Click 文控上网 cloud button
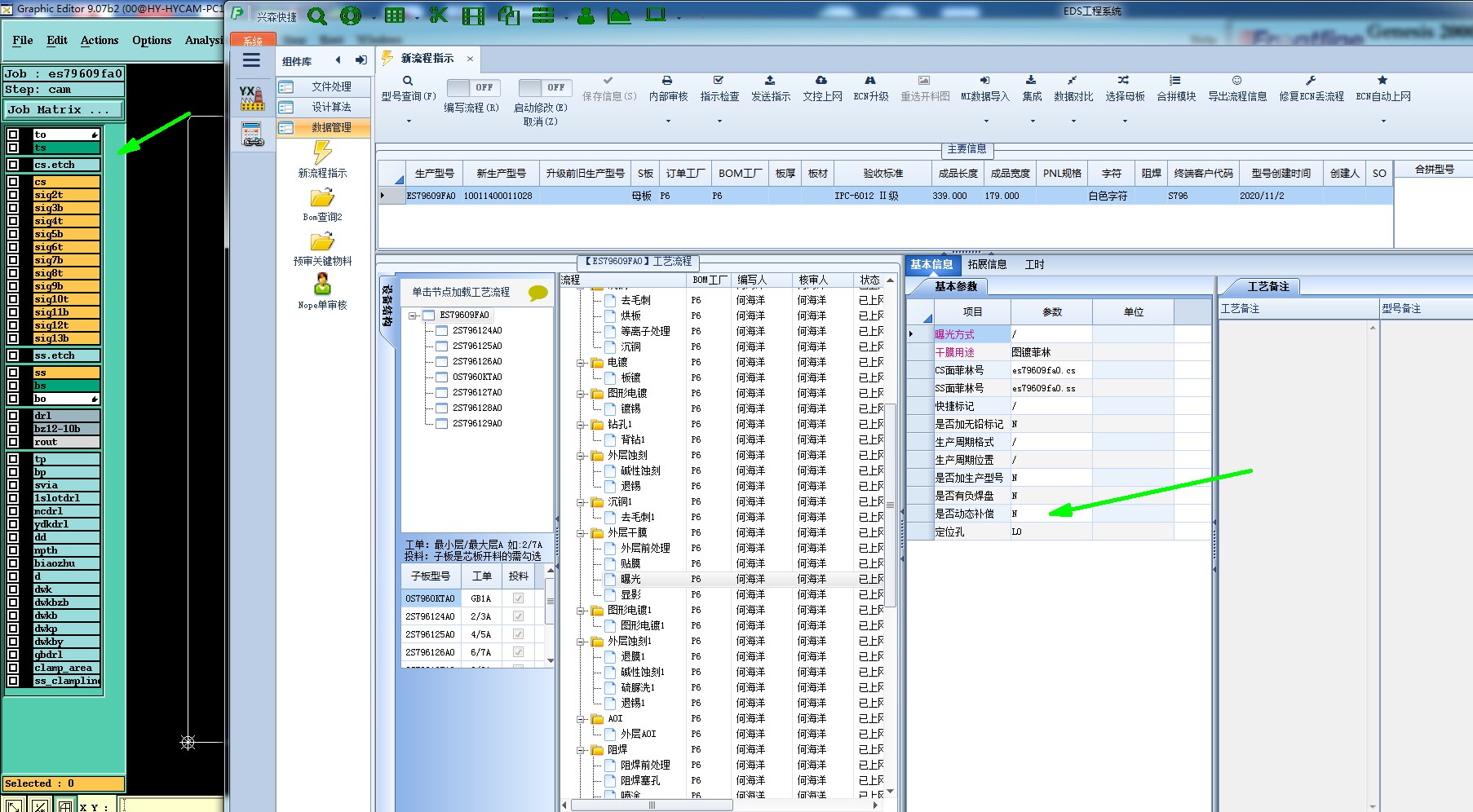The height and width of the screenshot is (812, 1473). (x=822, y=88)
